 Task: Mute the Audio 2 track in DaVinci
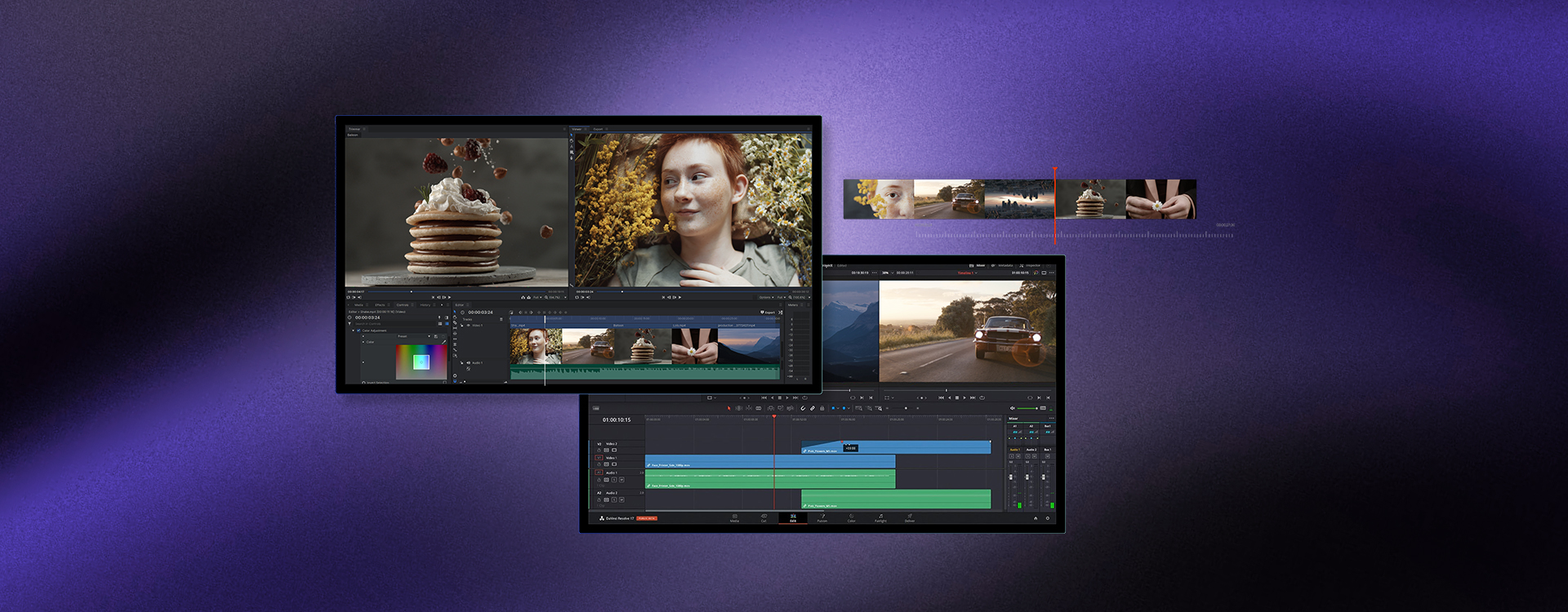(621, 499)
